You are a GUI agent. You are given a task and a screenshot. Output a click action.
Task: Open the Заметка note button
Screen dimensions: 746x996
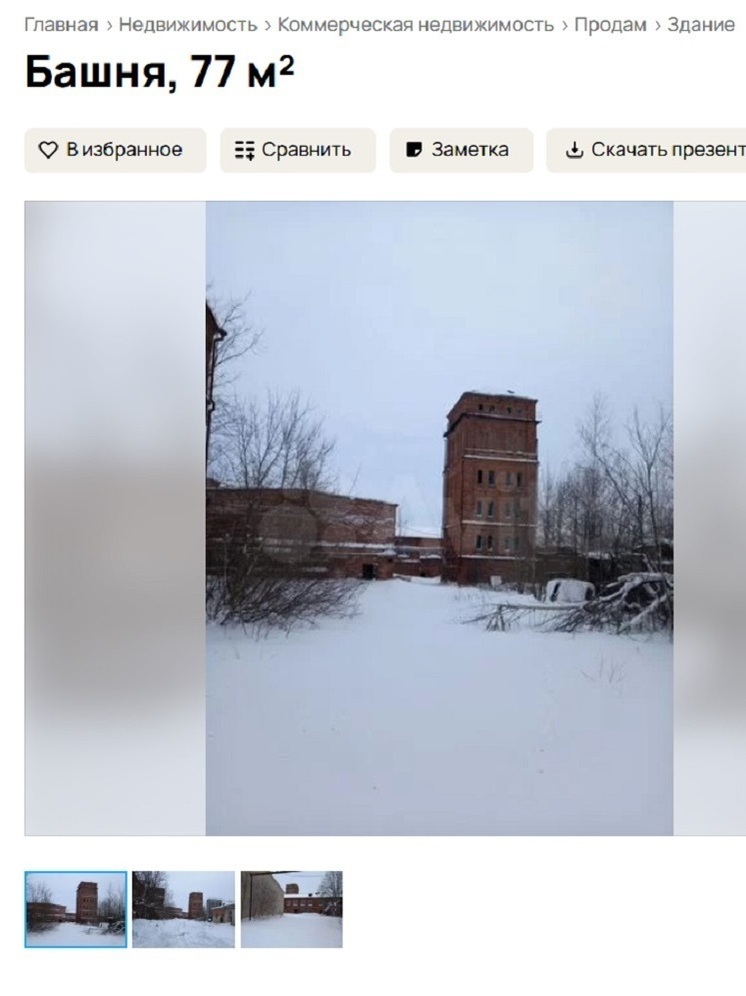tap(461, 150)
